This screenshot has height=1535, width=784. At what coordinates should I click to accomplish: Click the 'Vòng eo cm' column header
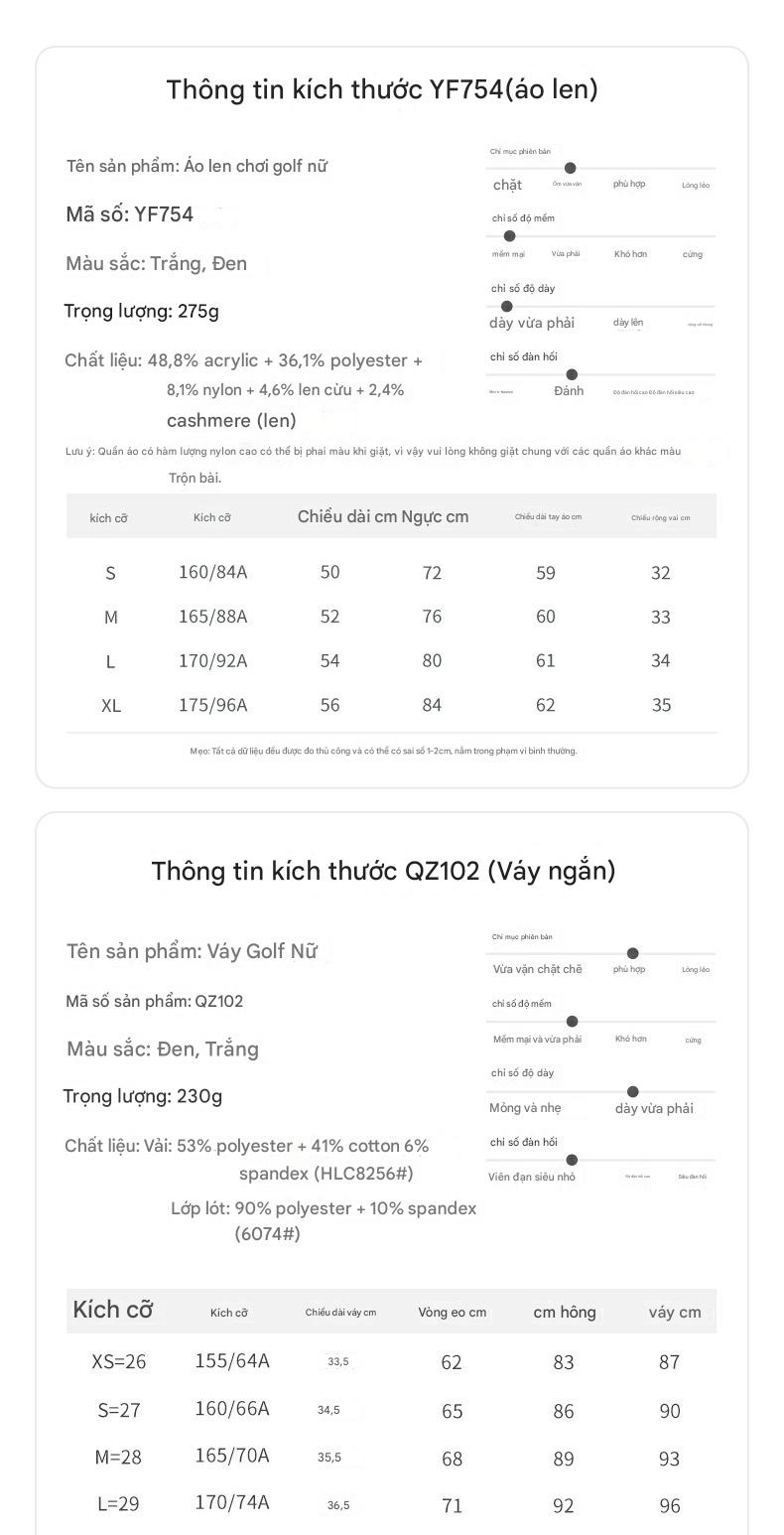pyautogui.click(x=453, y=1312)
